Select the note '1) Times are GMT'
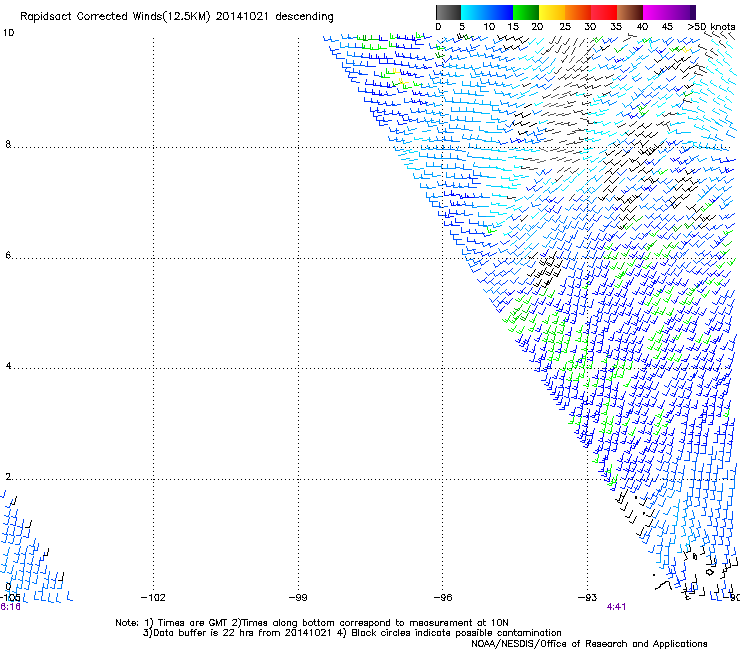The height and width of the screenshot is (650, 740). coord(186,623)
